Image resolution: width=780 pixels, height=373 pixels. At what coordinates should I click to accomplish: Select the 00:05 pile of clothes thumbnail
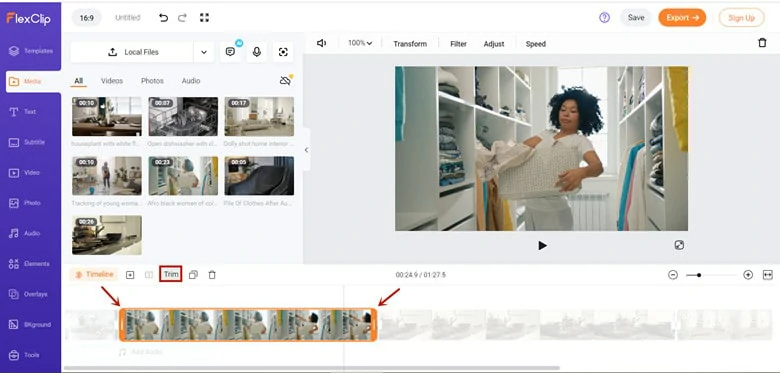259,176
